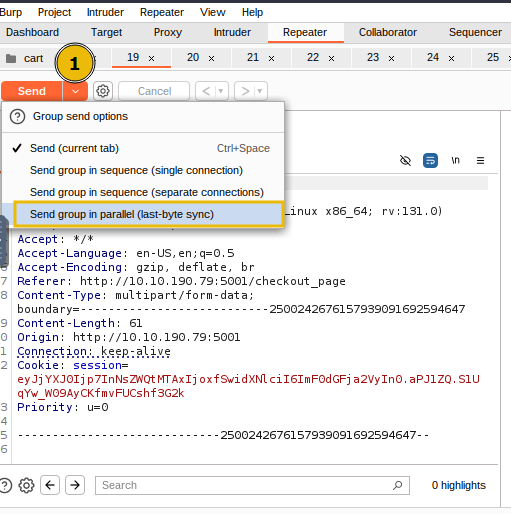The image size is (511, 514).
Task: Click the Content-Length header value 61
Action: click(136, 323)
